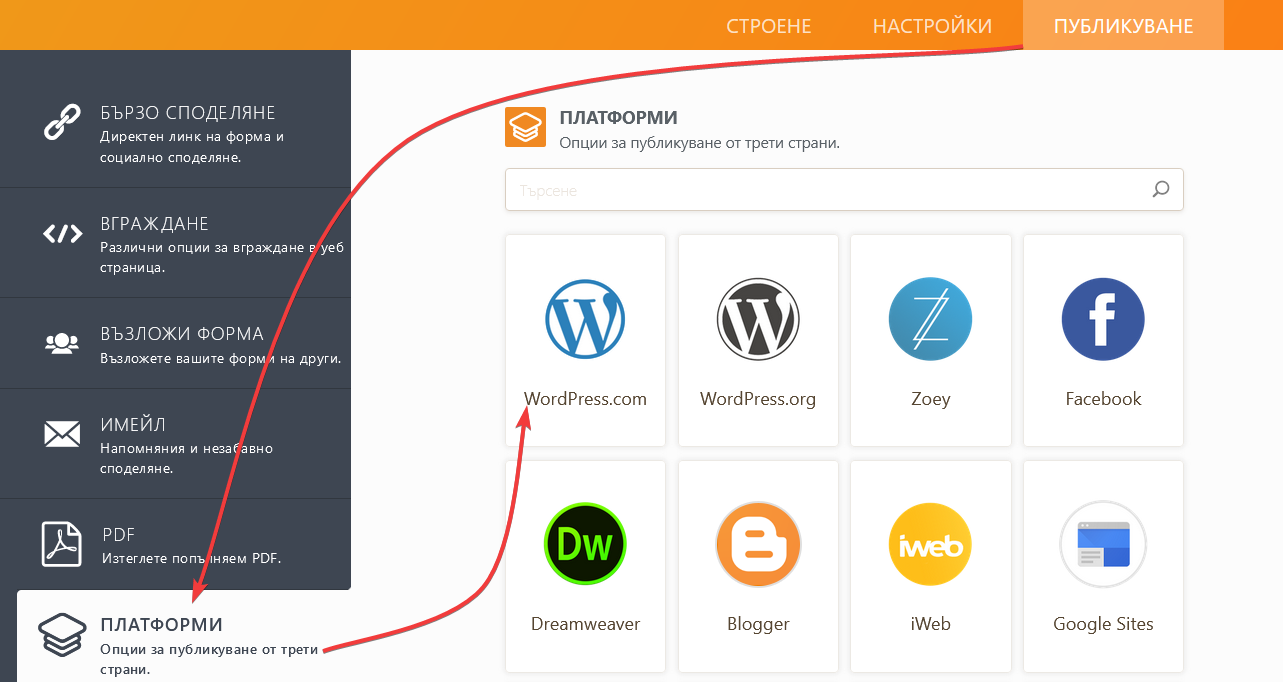The image size is (1283, 682).
Task: Click the WordPress.org label
Action: (758, 399)
